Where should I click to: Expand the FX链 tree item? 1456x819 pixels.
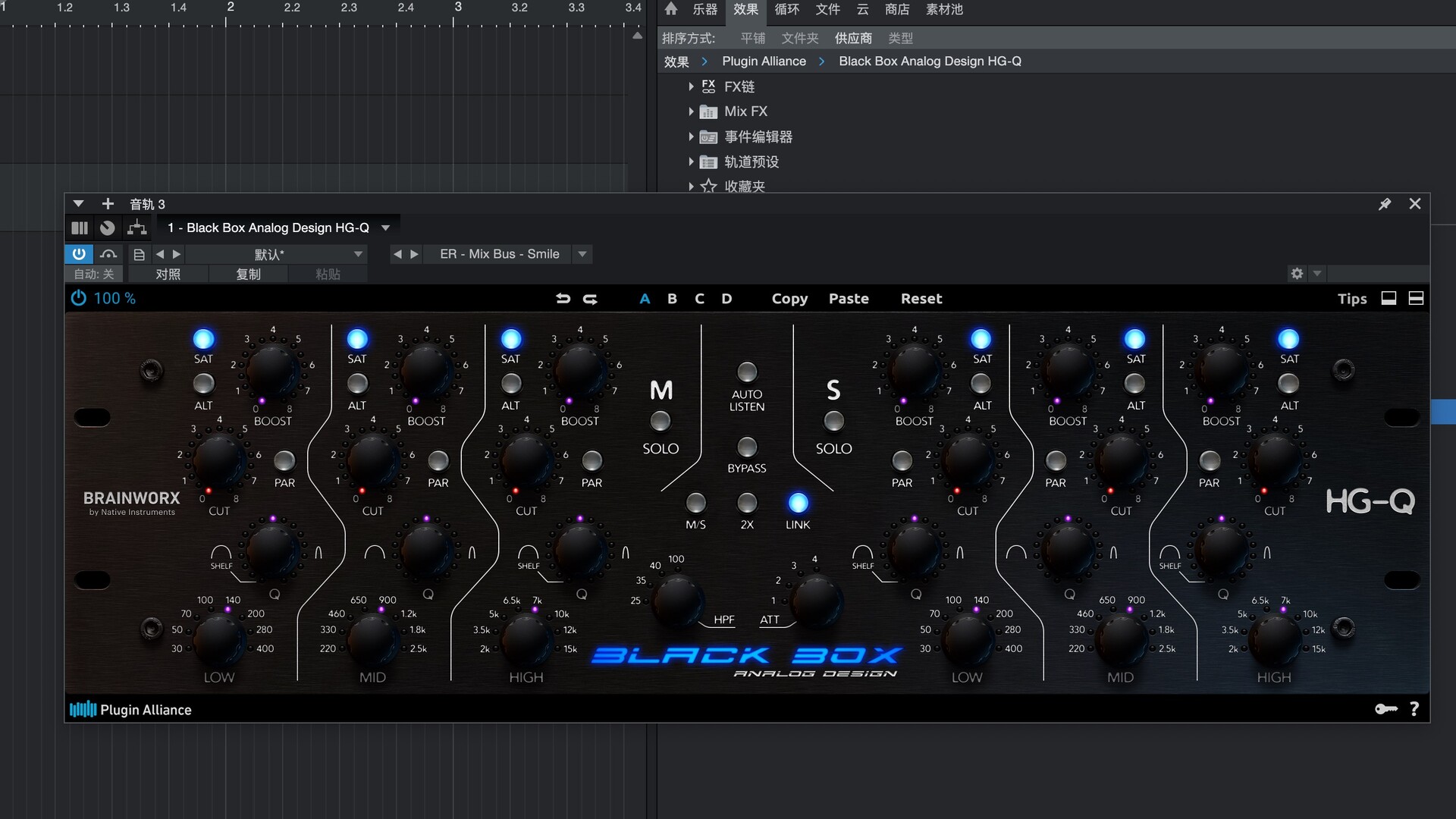point(691,86)
